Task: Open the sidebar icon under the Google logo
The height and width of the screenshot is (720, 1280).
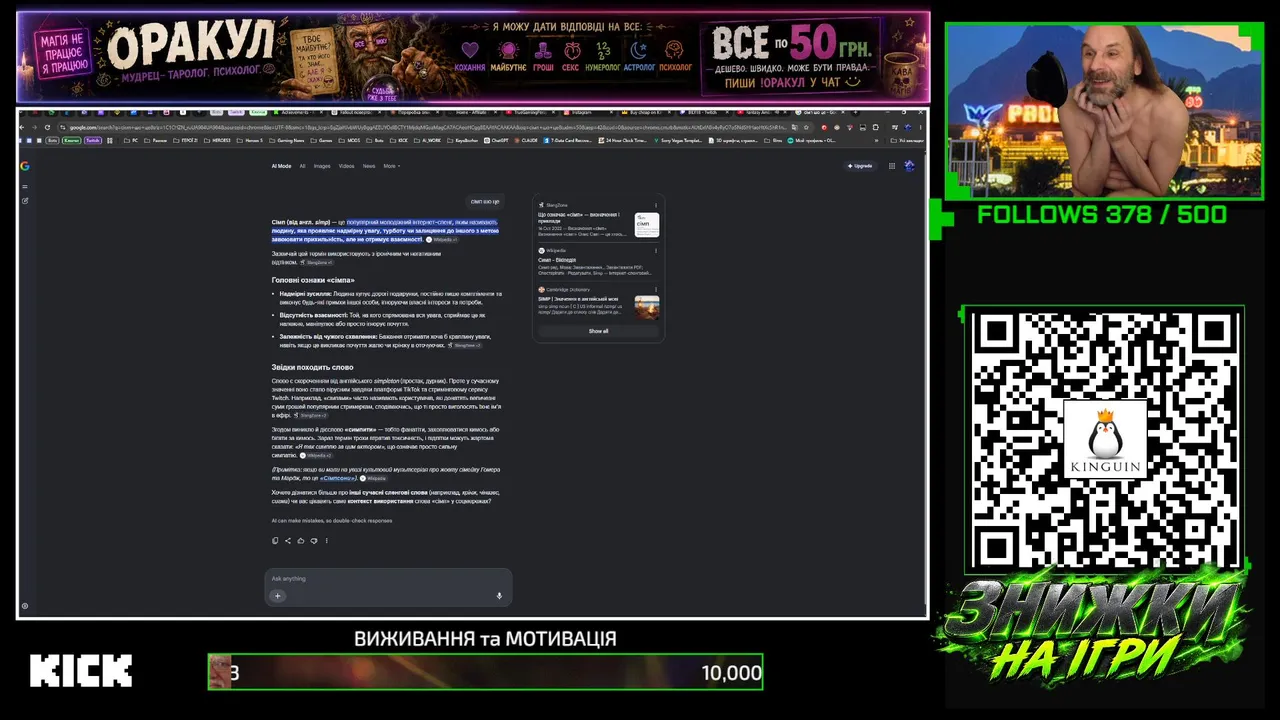Action: click(x=25, y=188)
